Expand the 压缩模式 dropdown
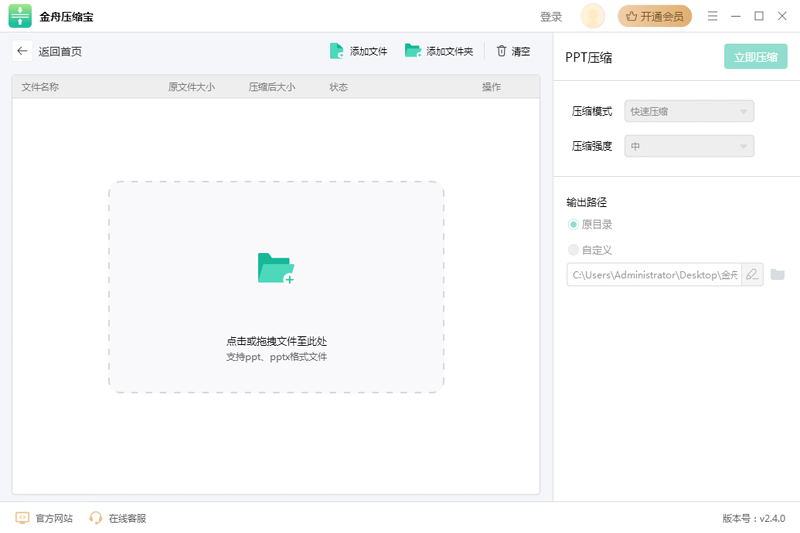 689,112
